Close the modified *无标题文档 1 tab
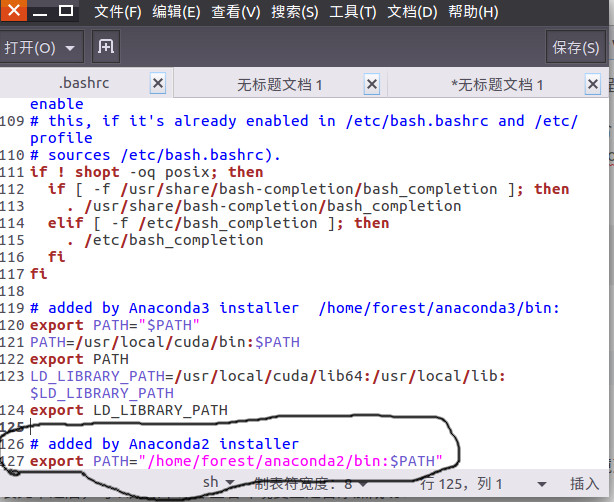This screenshot has width=614, height=502. [x=593, y=84]
